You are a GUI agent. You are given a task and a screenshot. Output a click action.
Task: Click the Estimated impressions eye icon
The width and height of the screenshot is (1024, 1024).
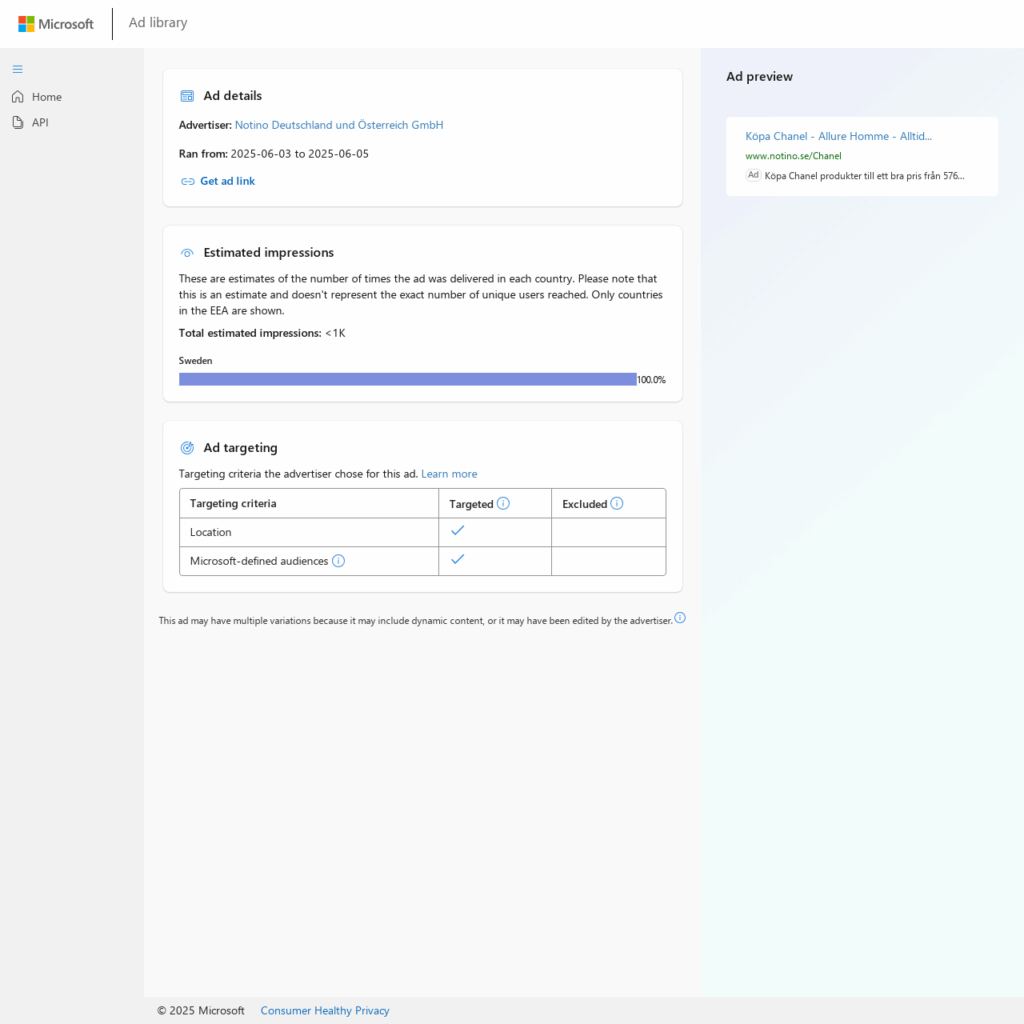click(187, 253)
